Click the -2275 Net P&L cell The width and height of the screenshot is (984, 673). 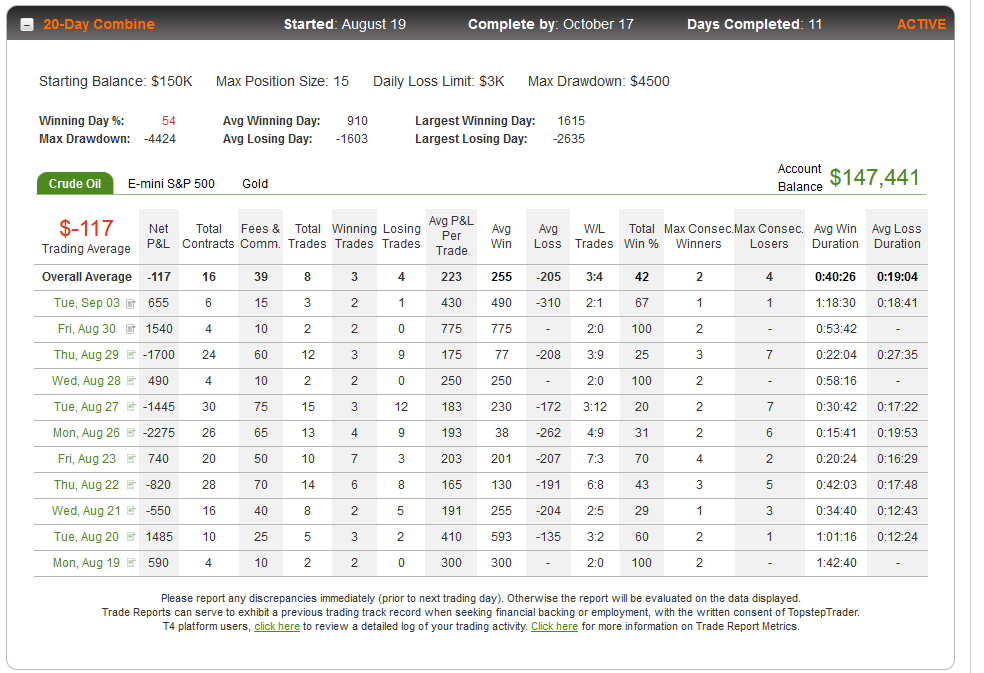point(158,433)
